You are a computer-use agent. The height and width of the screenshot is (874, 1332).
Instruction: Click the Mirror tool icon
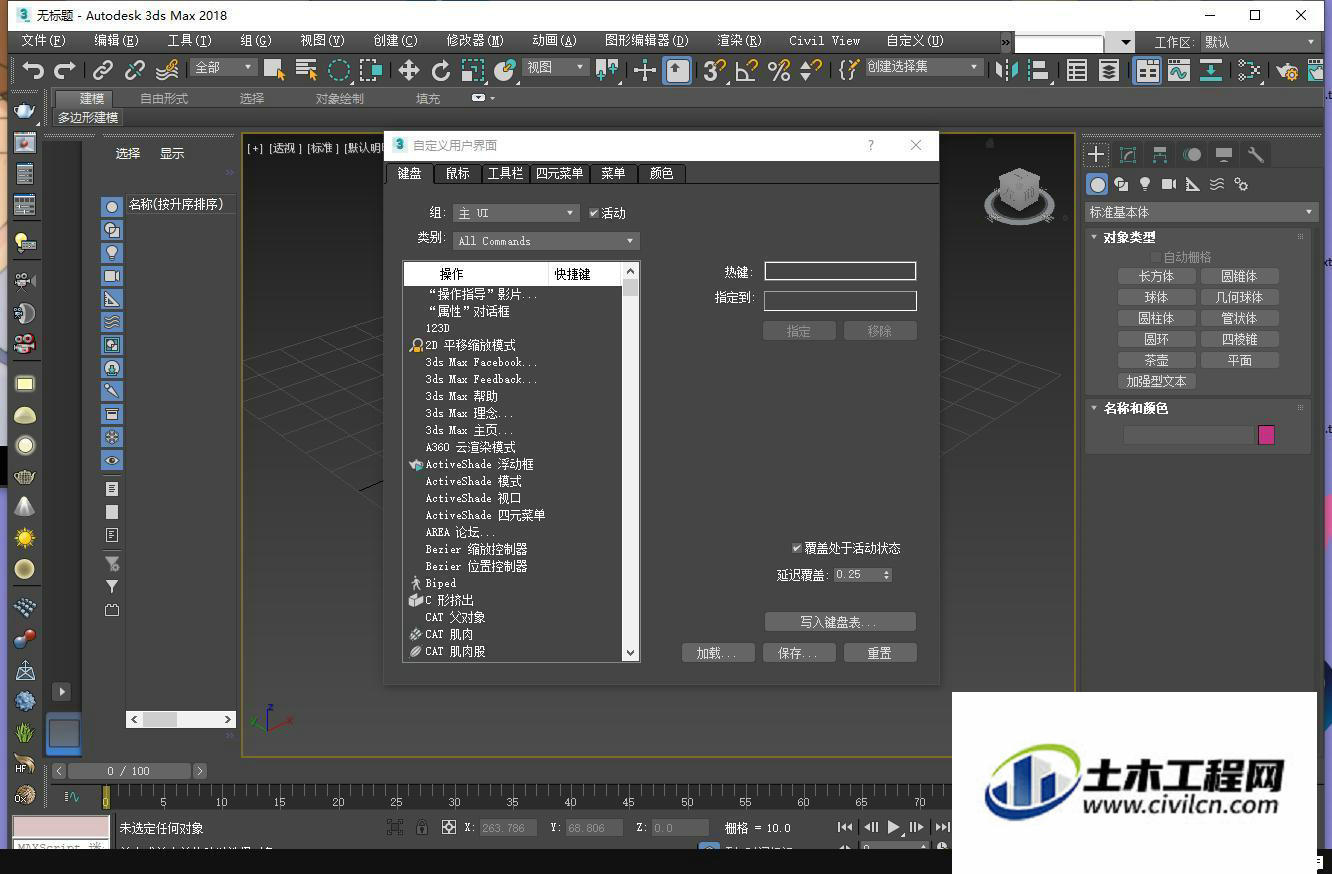[1008, 70]
